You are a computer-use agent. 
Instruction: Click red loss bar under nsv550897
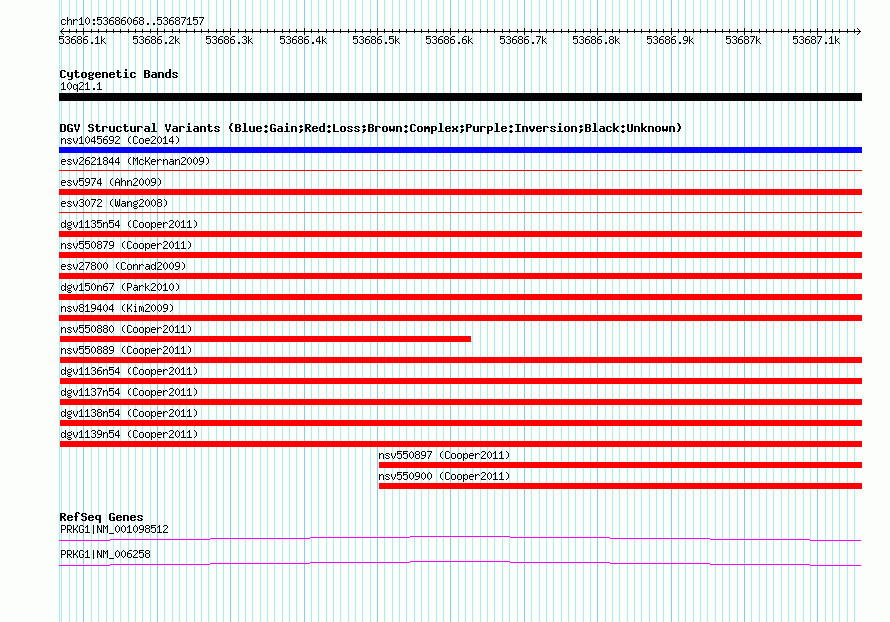[x=620, y=465]
